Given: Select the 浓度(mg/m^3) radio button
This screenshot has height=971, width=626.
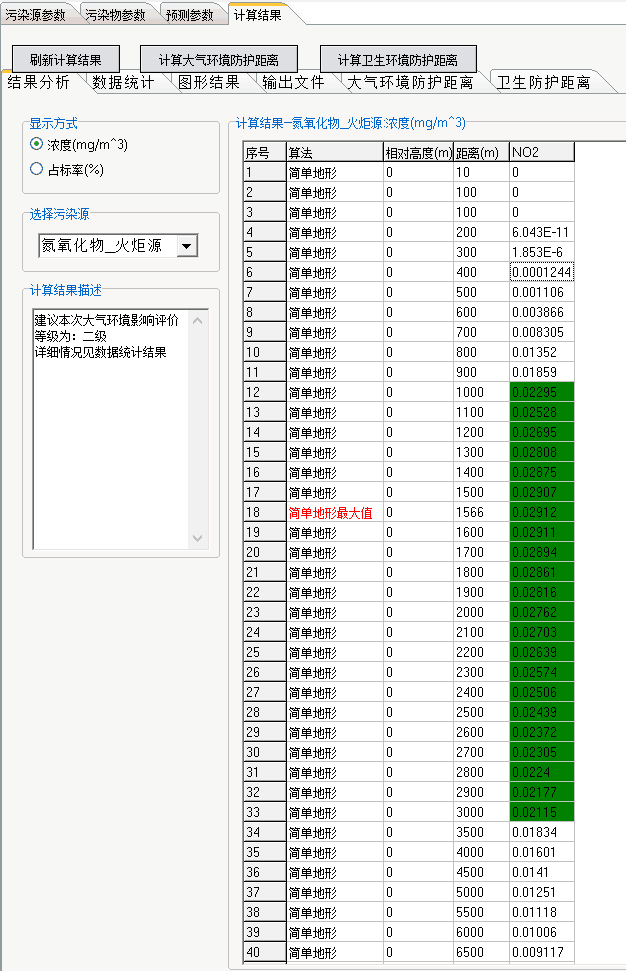Looking at the screenshot, I should (x=37, y=144).
